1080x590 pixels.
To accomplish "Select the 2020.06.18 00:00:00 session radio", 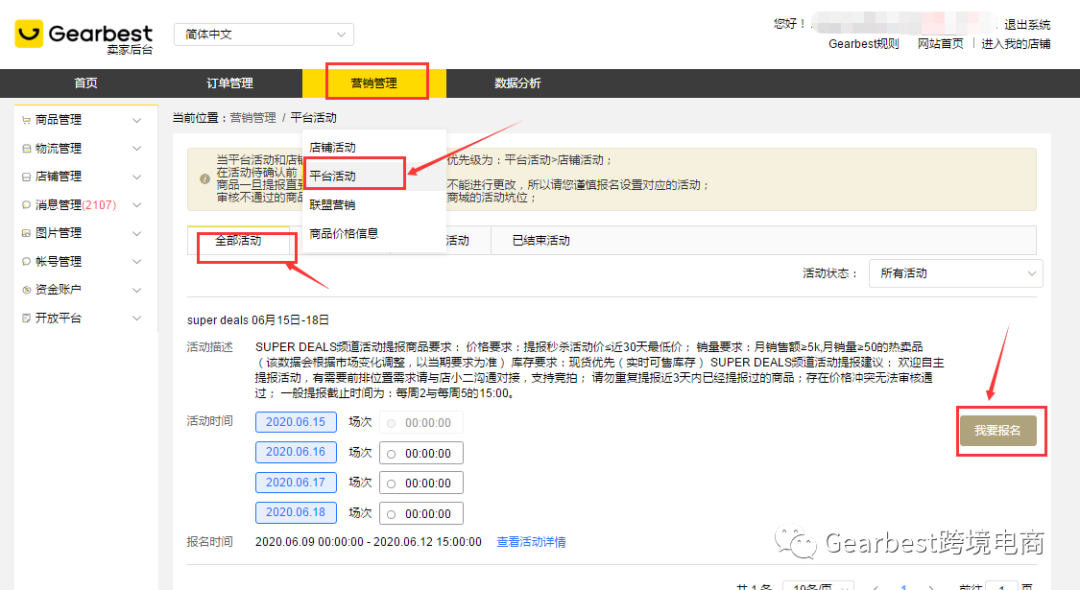I will 391,514.
